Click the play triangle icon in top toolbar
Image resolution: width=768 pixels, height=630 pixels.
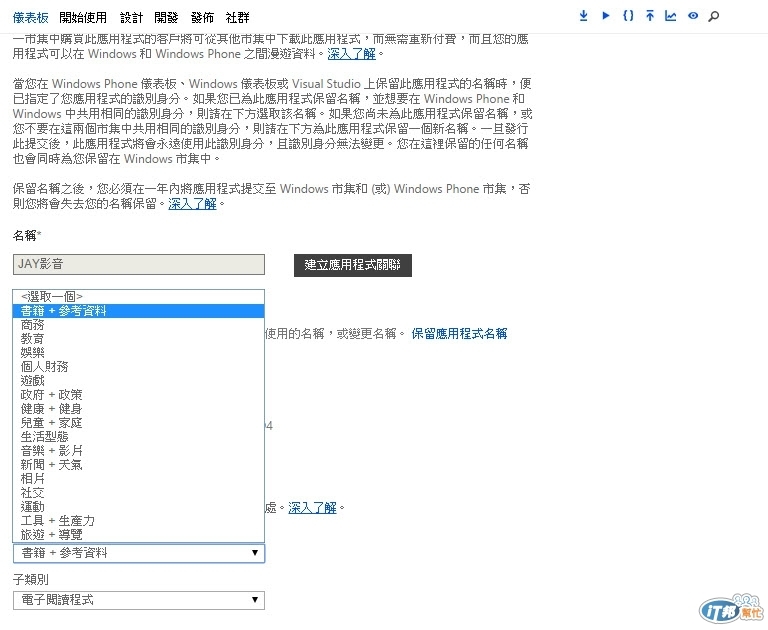tap(606, 16)
